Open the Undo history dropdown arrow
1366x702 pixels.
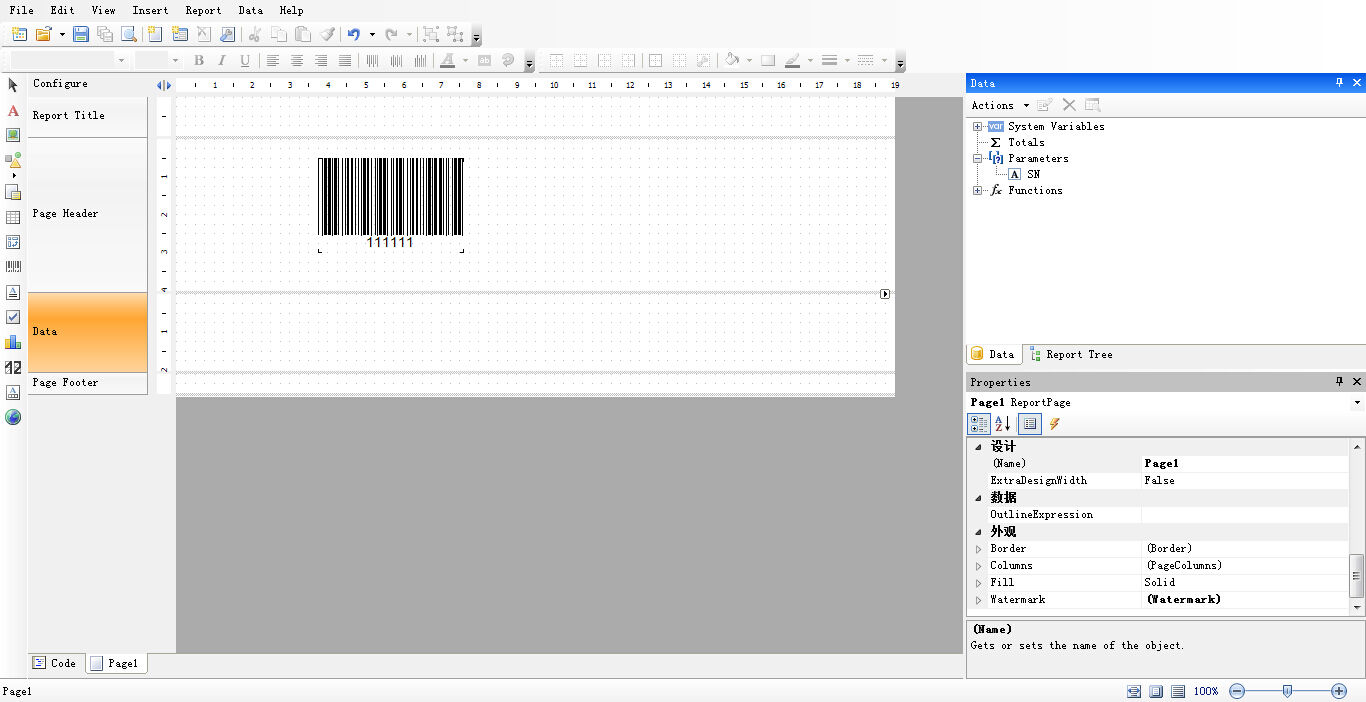click(x=372, y=34)
